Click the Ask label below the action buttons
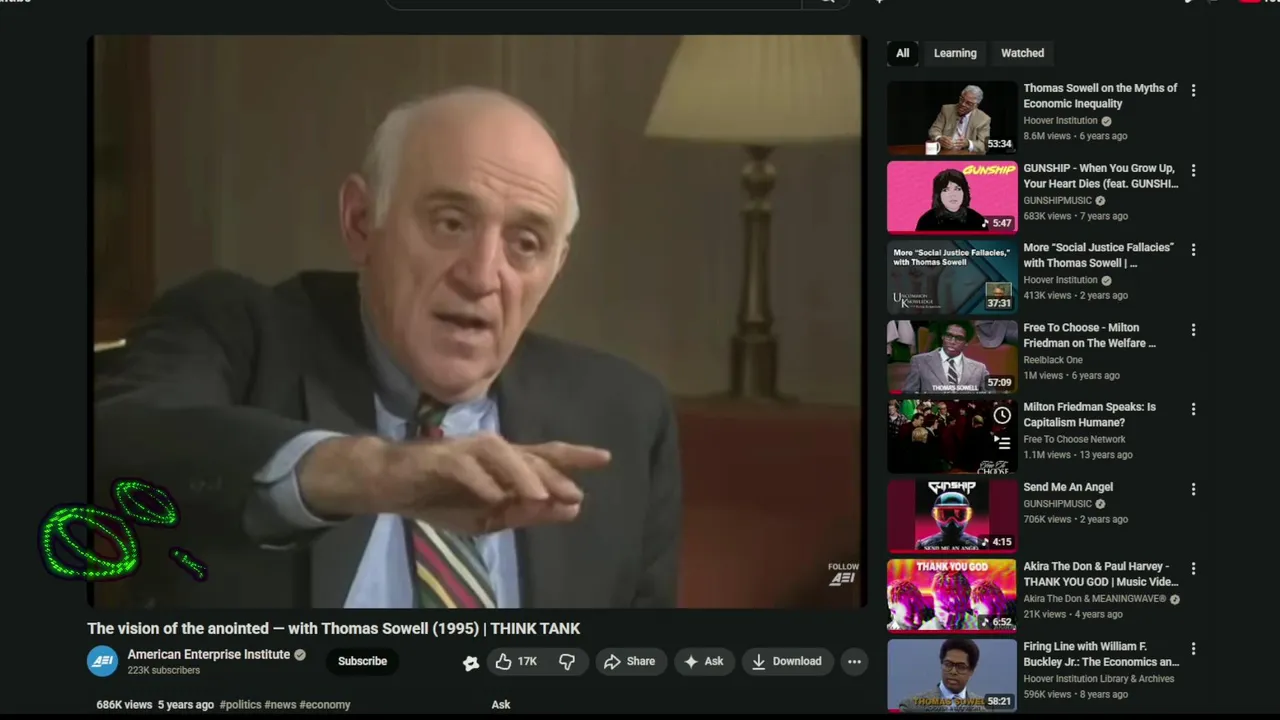The height and width of the screenshot is (720, 1280). 501,704
